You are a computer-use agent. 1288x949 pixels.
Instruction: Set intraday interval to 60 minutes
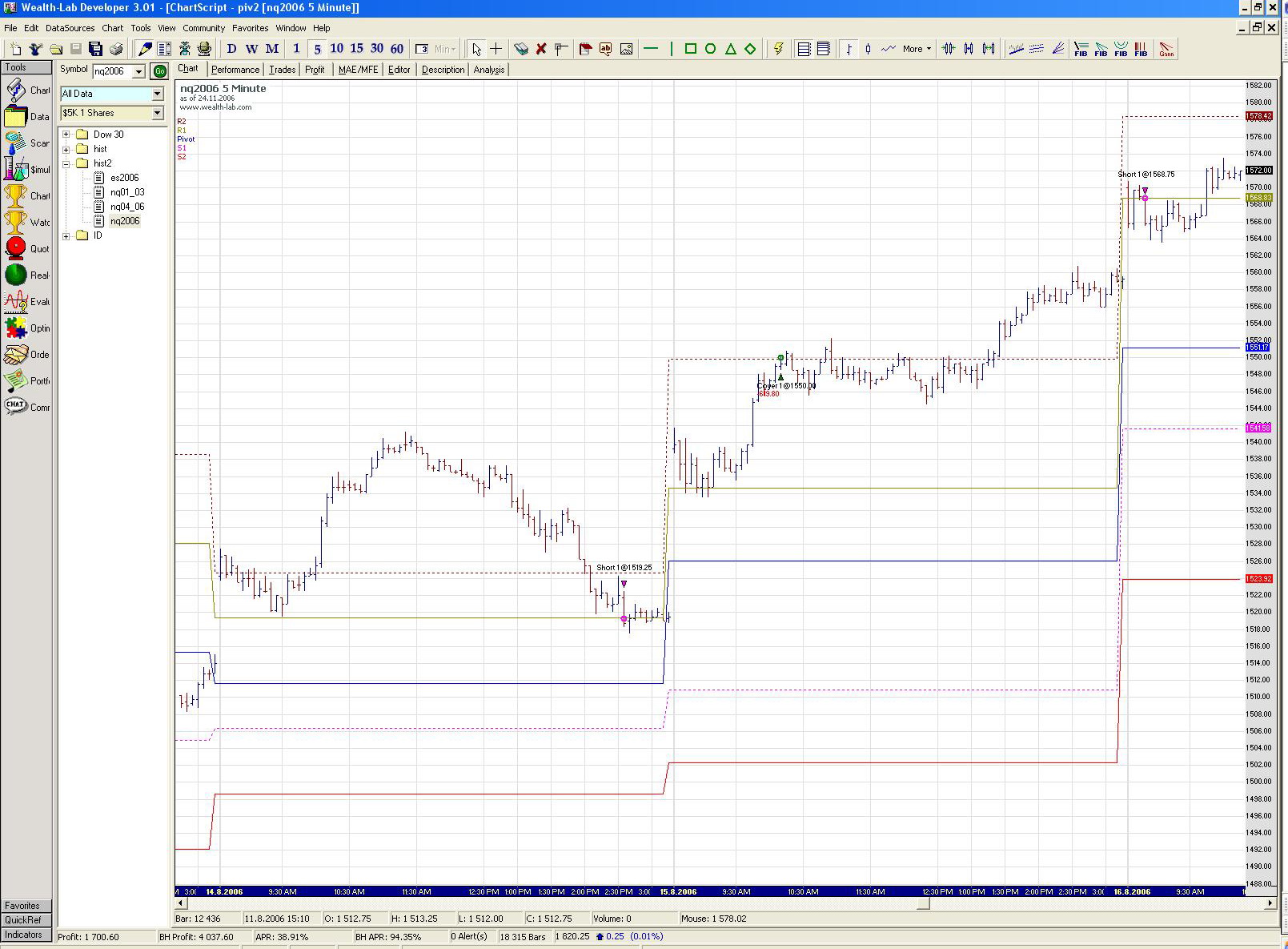(x=397, y=49)
